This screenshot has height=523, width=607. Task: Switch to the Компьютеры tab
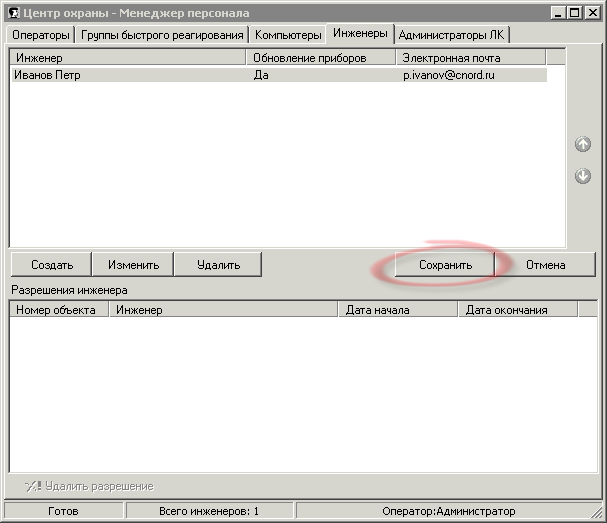click(288, 35)
